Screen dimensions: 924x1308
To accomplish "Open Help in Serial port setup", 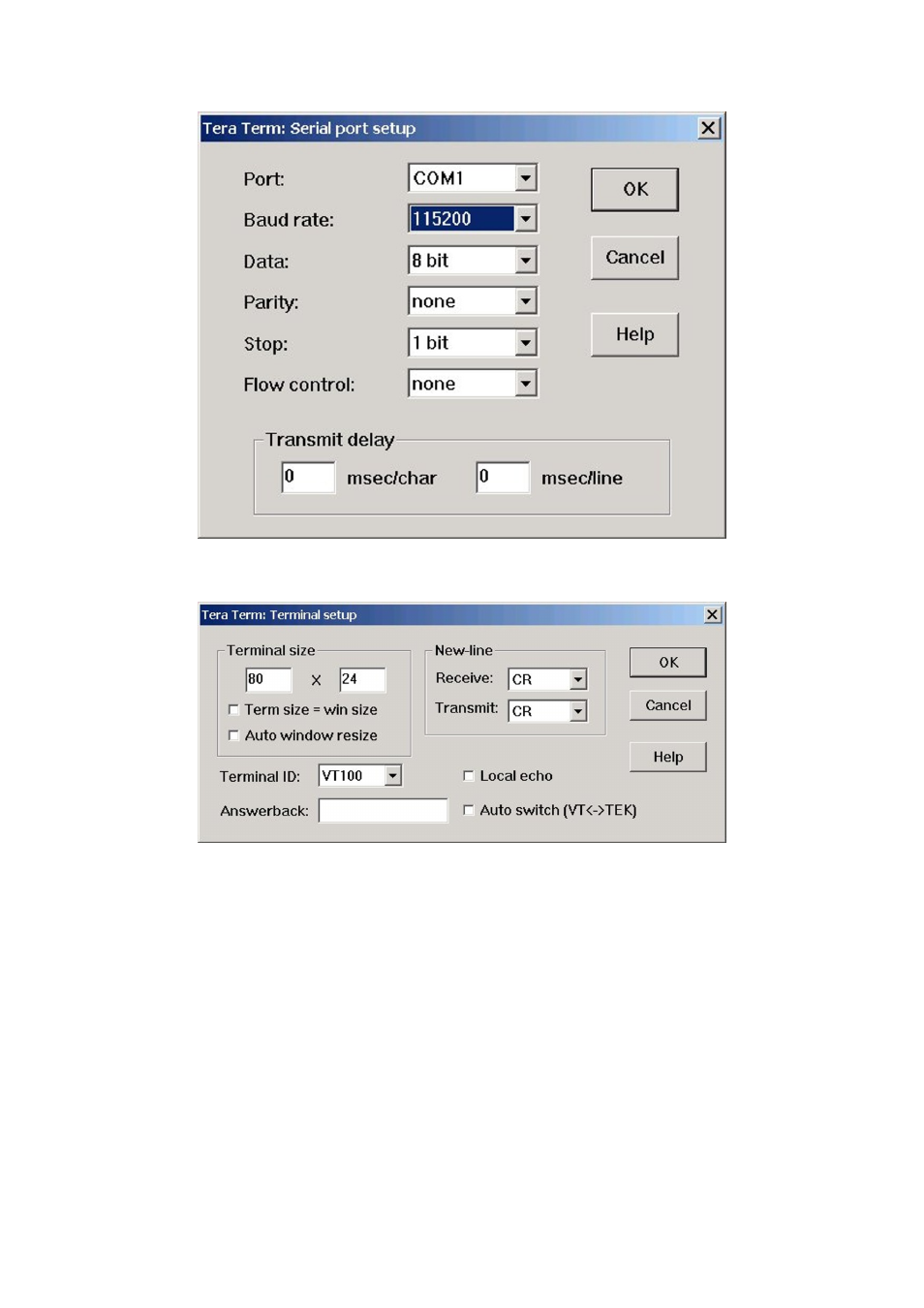I will pos(634,334).
